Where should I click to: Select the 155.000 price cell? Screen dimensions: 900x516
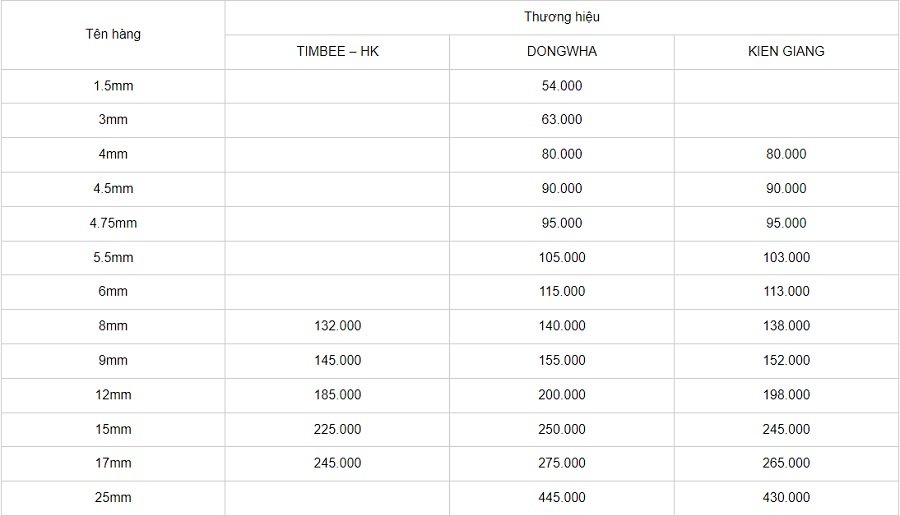click(x=561, y=360)
